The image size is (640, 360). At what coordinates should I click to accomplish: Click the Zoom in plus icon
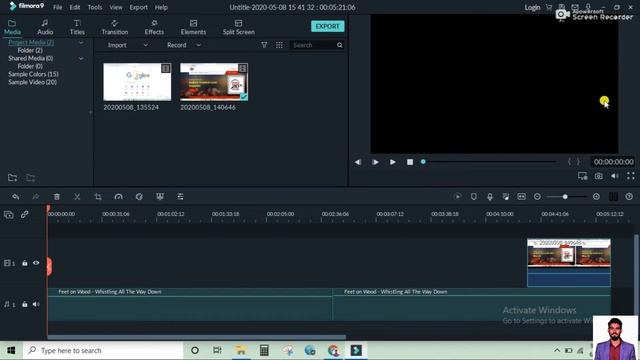[596, 197]
